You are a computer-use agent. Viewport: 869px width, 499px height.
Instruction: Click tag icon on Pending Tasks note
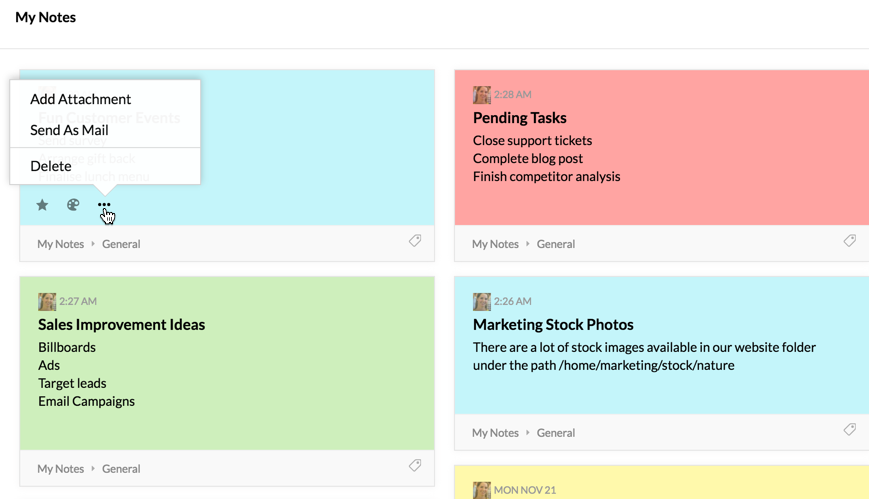pyautogui.click(x=849, y=241)
